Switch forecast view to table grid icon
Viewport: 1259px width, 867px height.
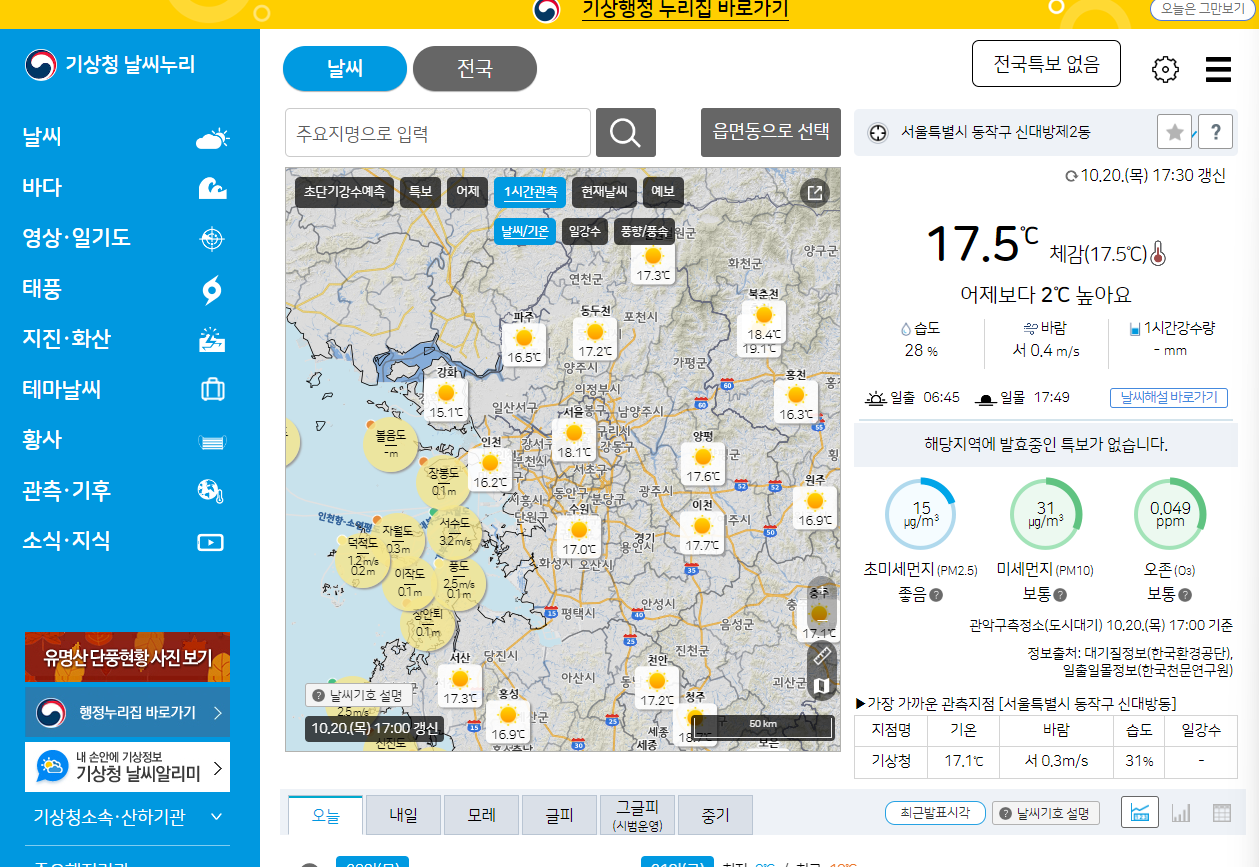1221,813
